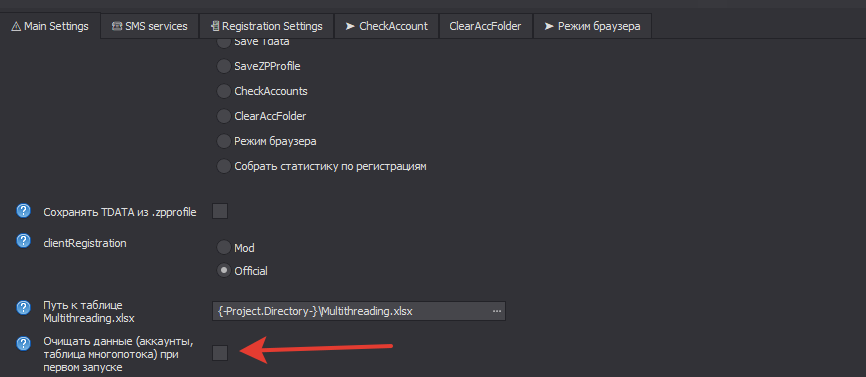Open Режим браузера tab
The height and width of the screenshot is (377, 866).
[x=592, y=26]
